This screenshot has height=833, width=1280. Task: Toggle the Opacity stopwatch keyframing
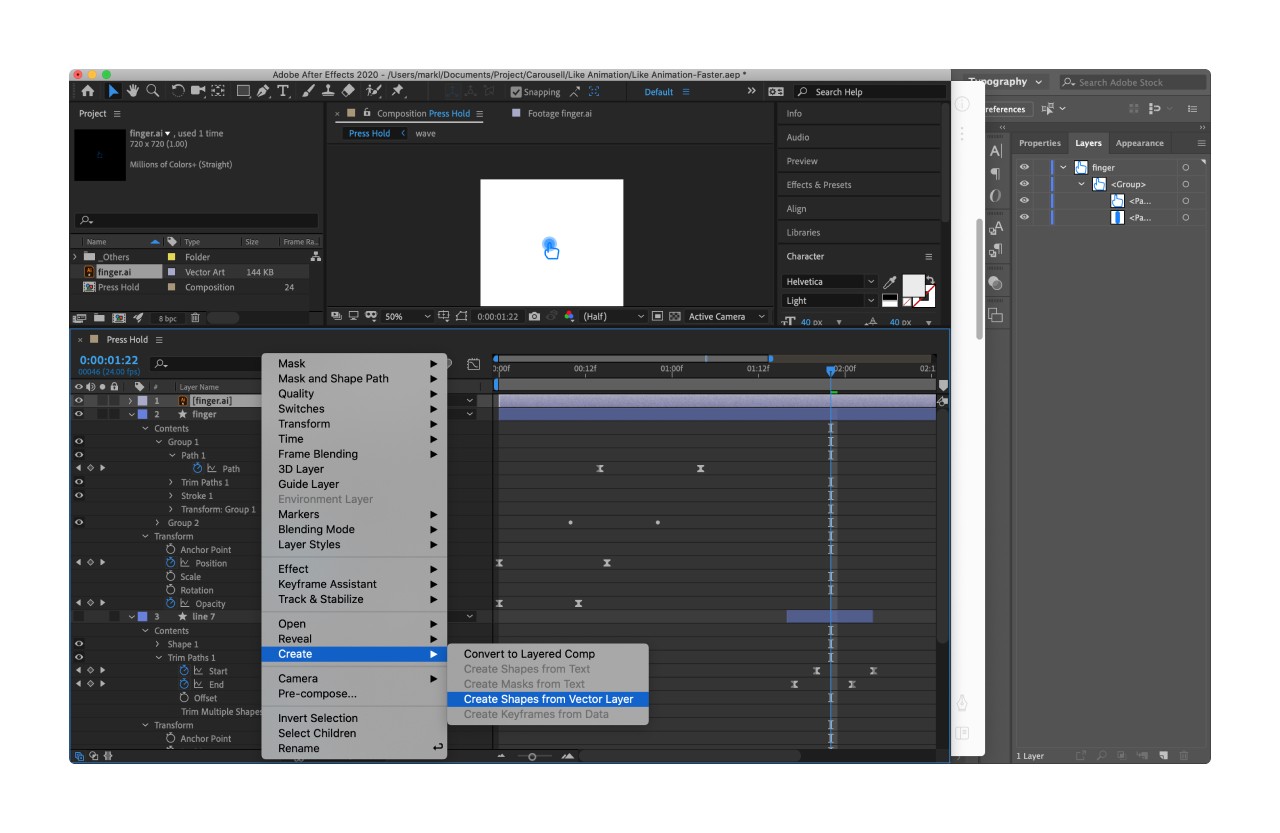click(170, 603)
